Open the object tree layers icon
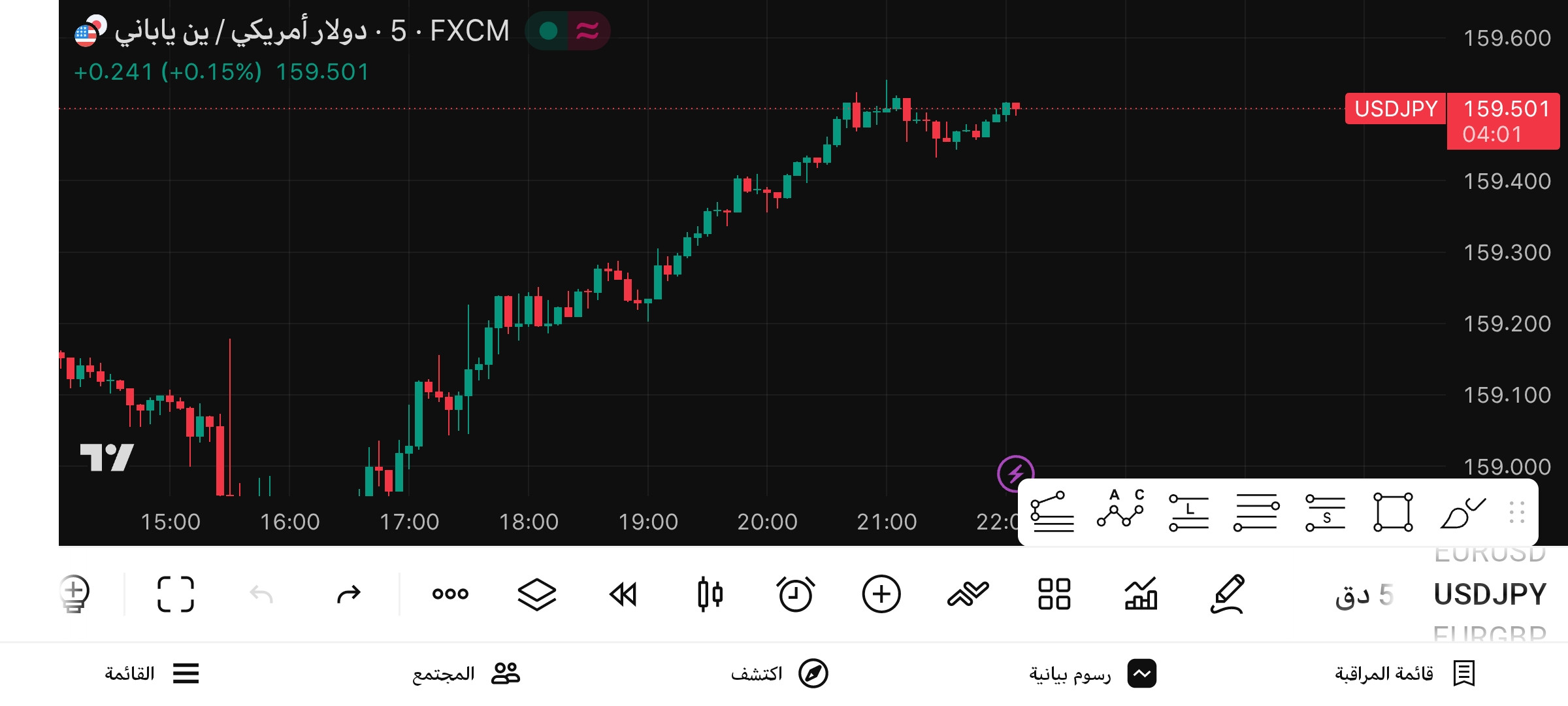 536,594
